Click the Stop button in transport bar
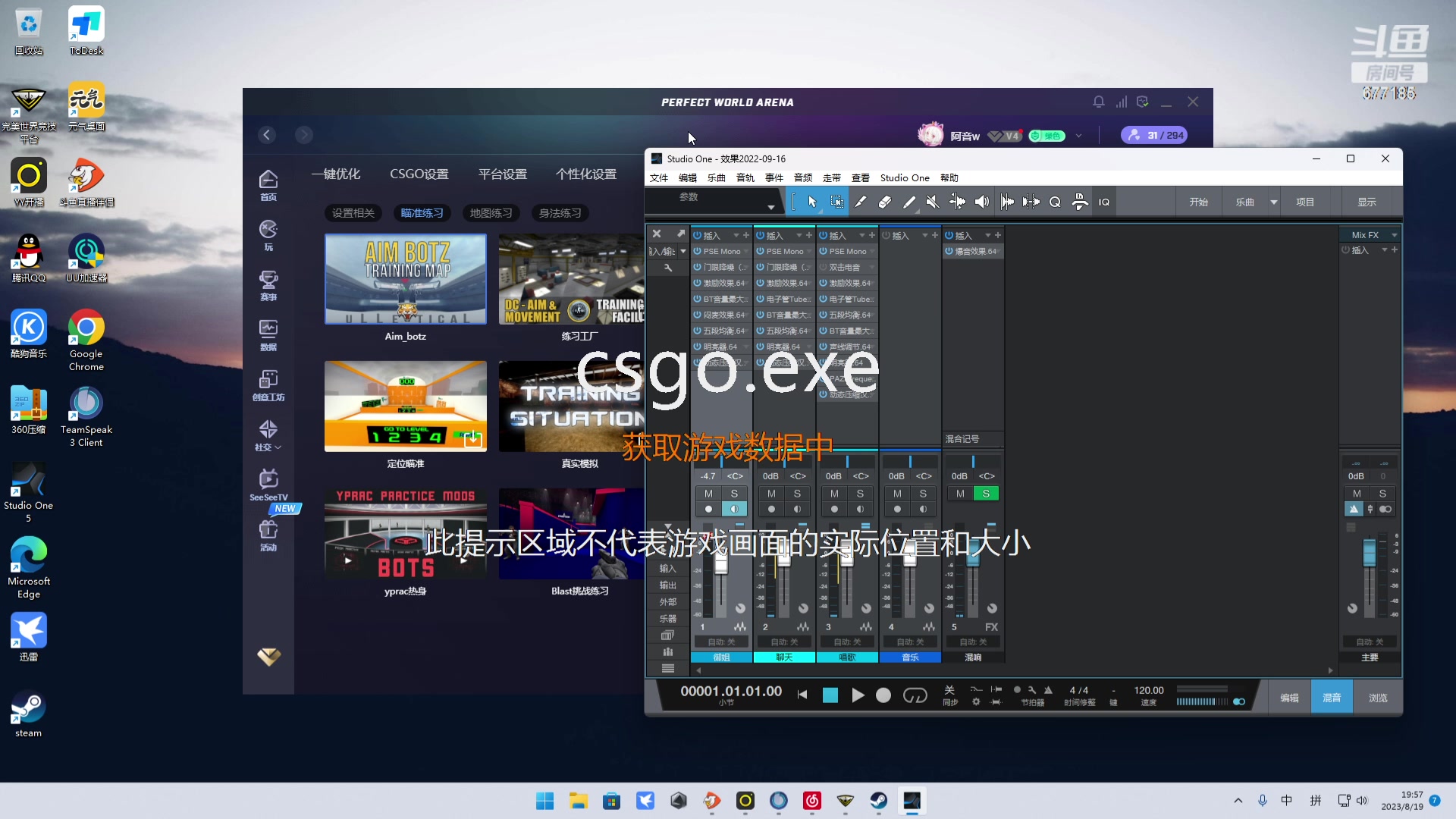The image size is (1456, 819). [830, 695]
